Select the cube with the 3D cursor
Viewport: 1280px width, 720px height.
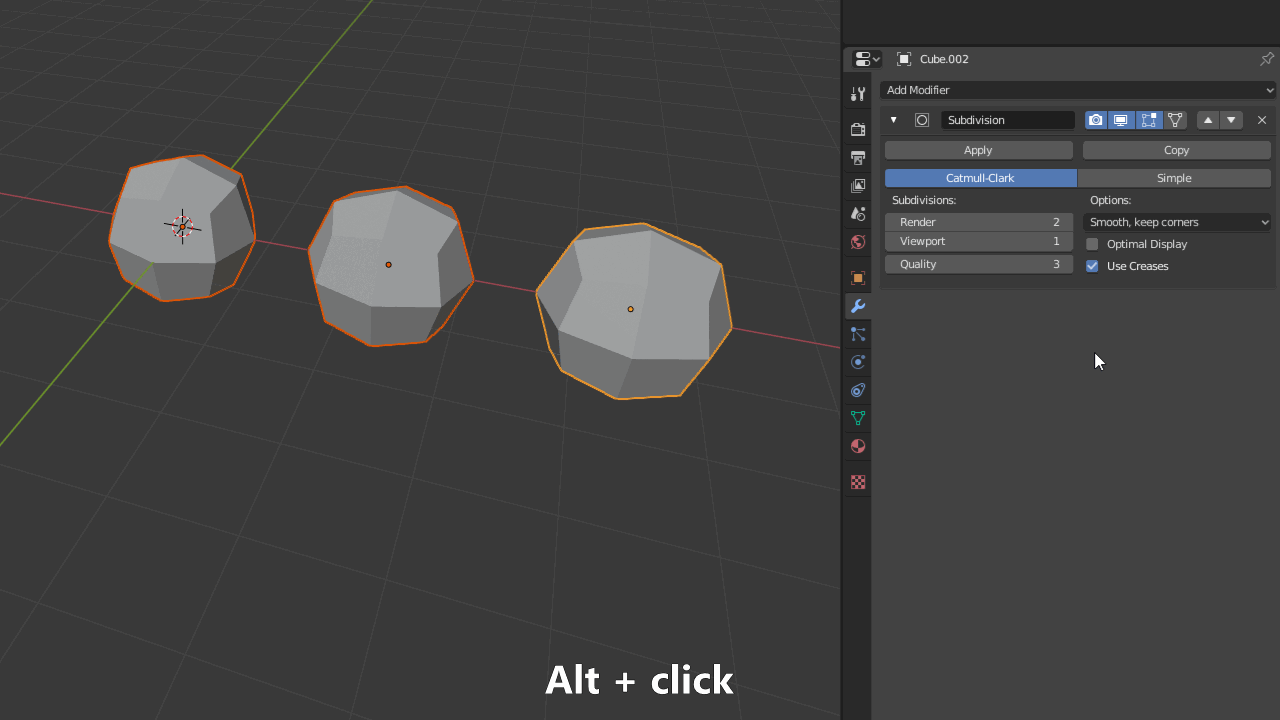pos(182,227)
